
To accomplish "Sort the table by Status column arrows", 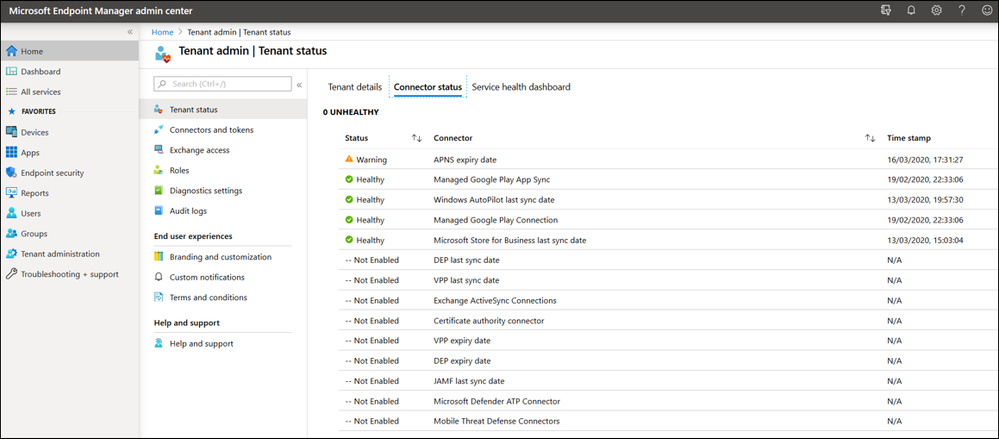I will tap(417, 138).
